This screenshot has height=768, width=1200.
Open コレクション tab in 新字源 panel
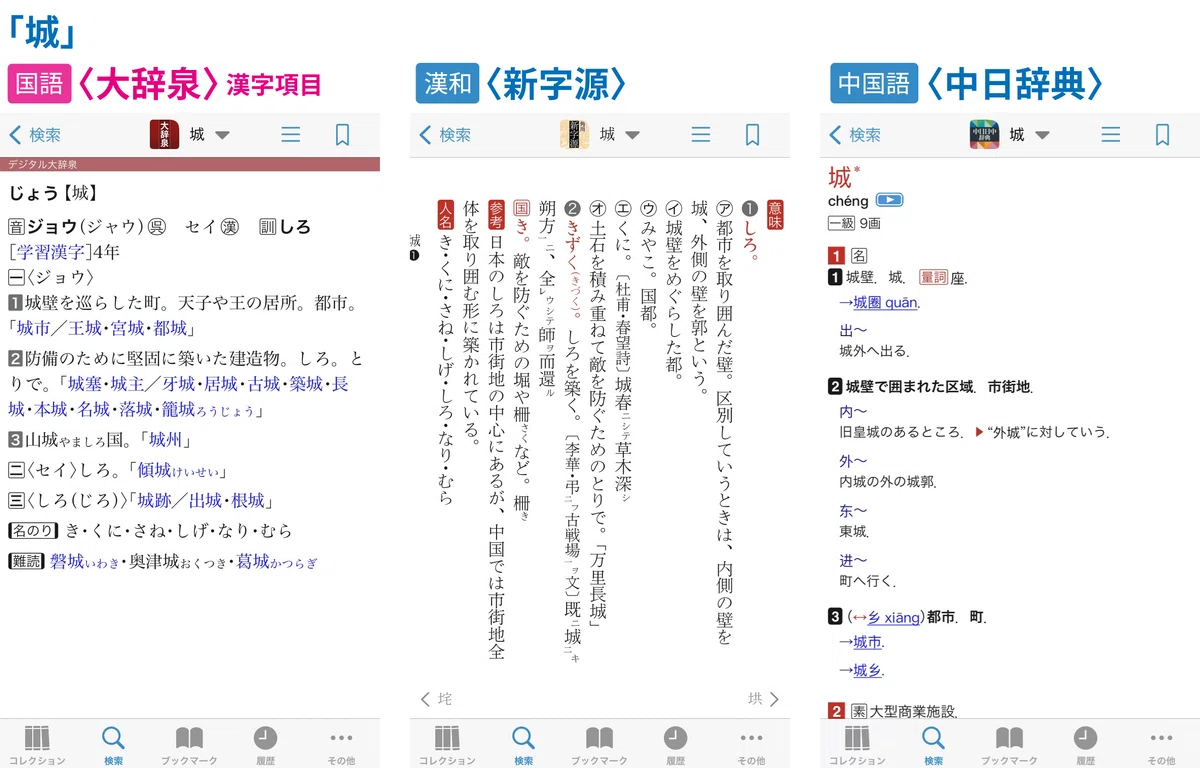click(x=447, y=745)
